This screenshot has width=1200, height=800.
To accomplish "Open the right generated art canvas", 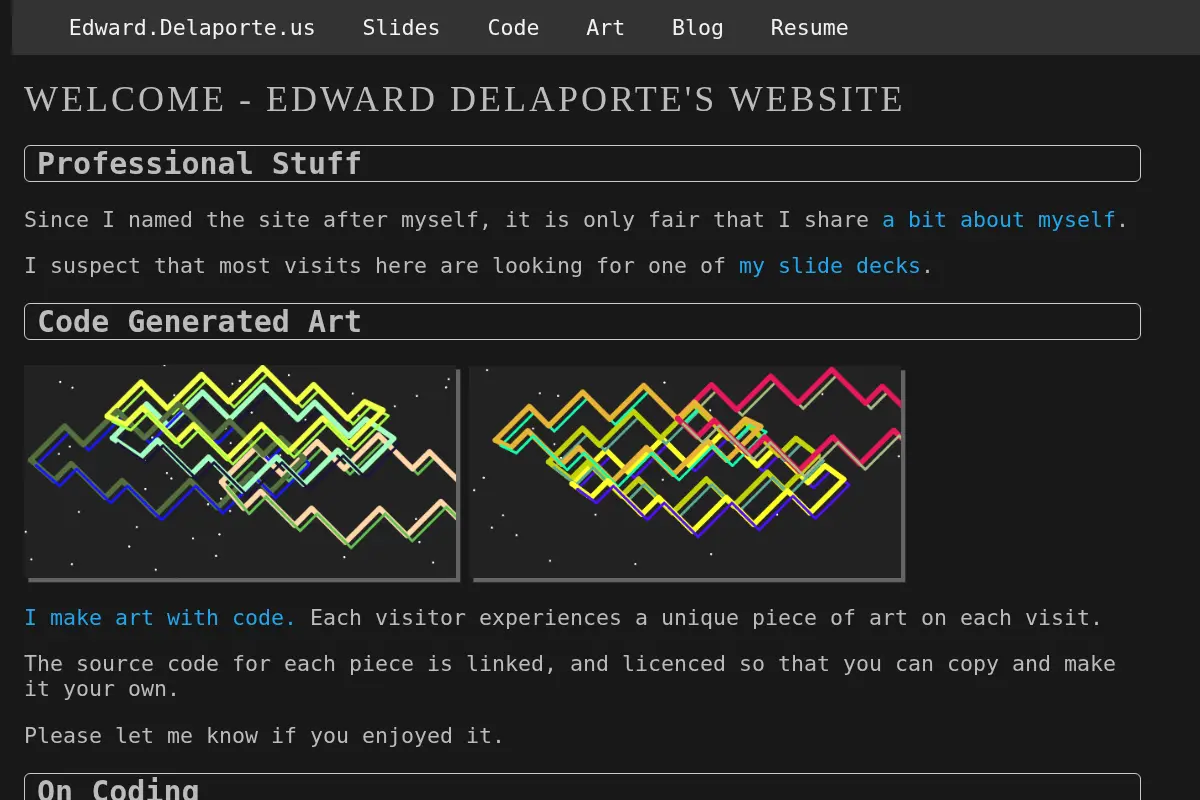I will pyautogui.click(x=687, y=474).
